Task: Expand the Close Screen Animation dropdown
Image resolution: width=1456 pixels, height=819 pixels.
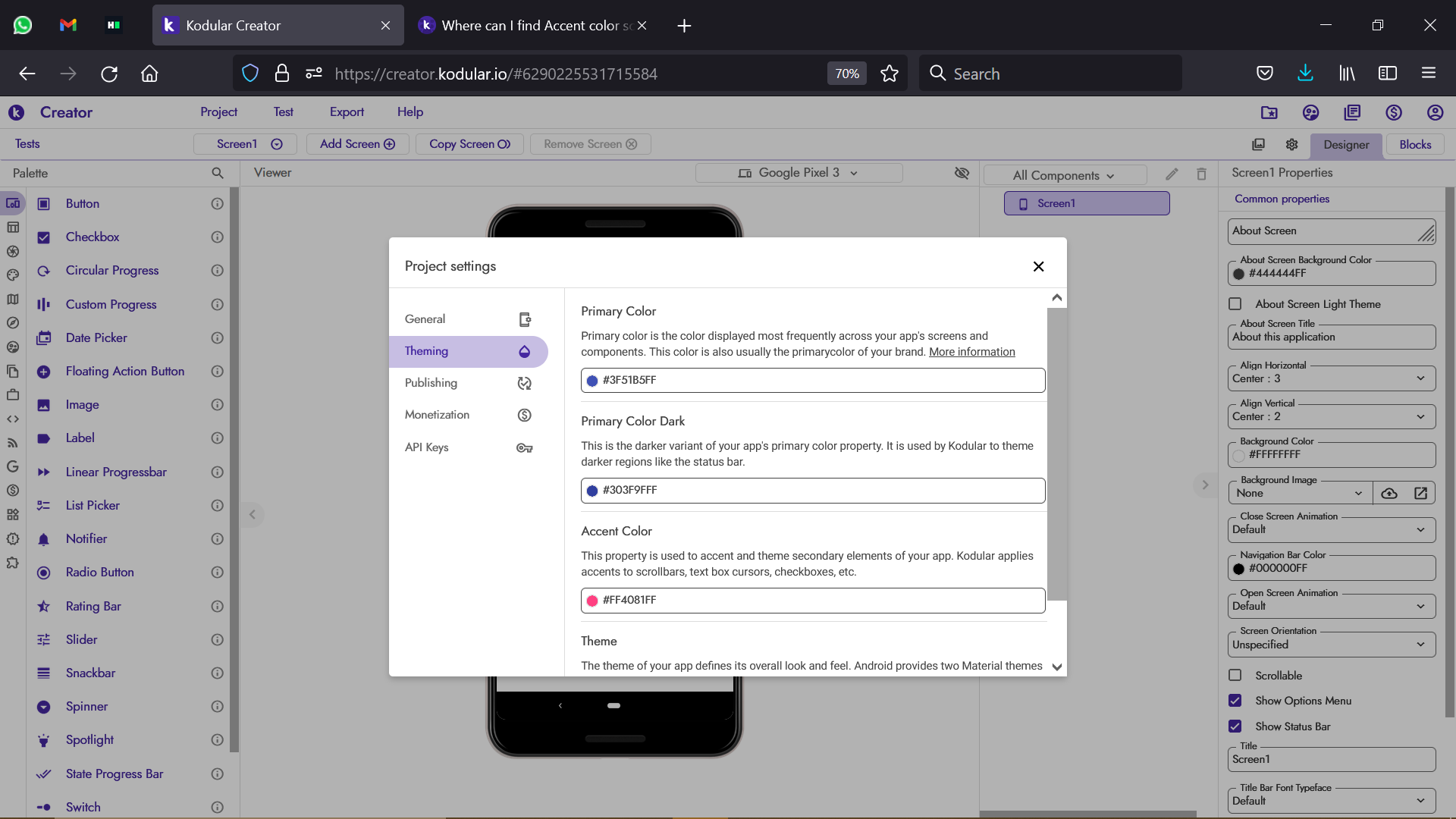Action: tap(1332, 529)
